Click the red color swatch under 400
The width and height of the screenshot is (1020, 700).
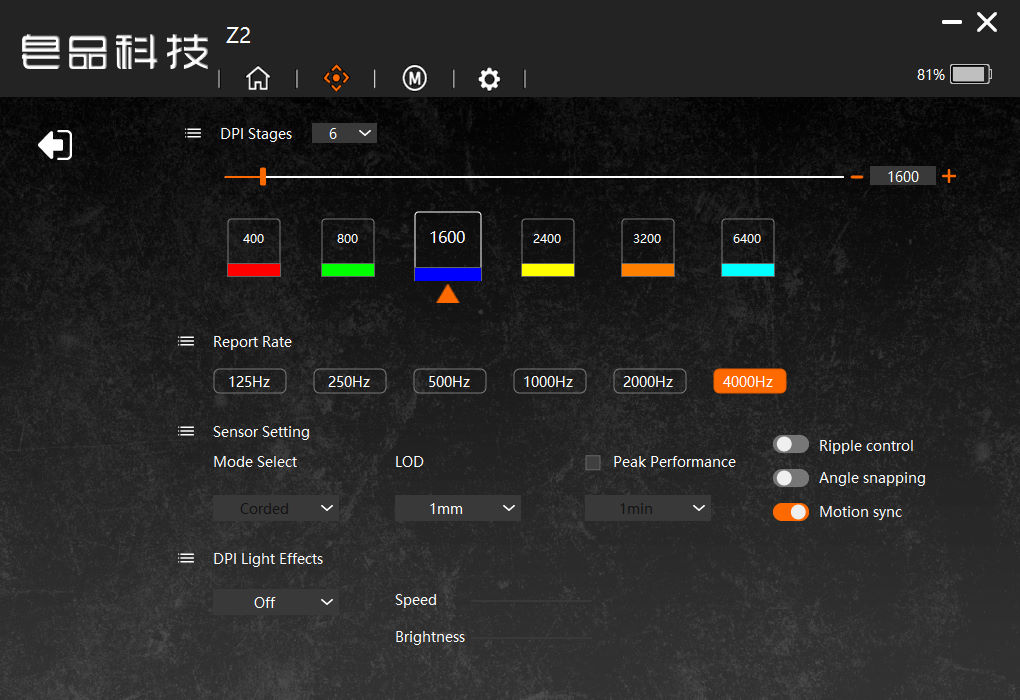pos(254,270)
